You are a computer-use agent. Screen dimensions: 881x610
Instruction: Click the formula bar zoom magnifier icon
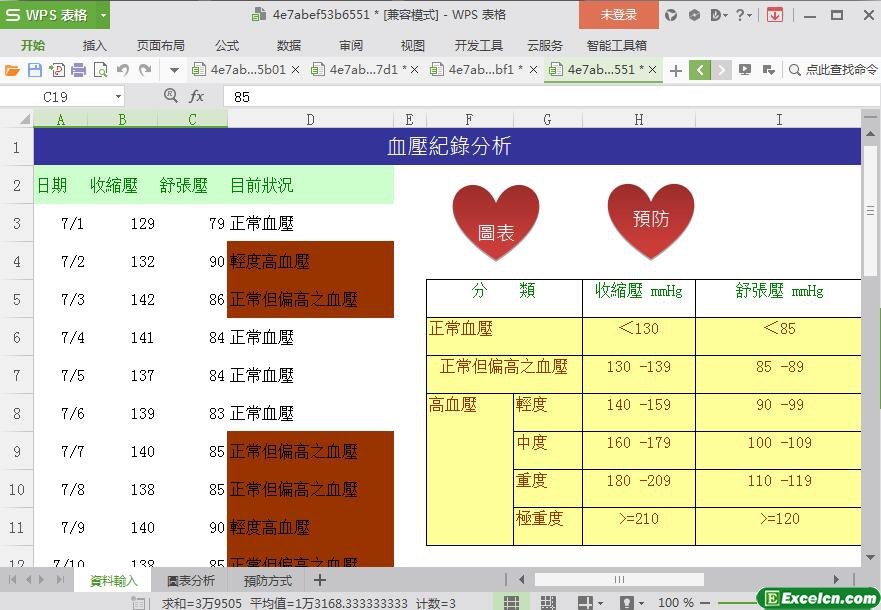point(171,95)
